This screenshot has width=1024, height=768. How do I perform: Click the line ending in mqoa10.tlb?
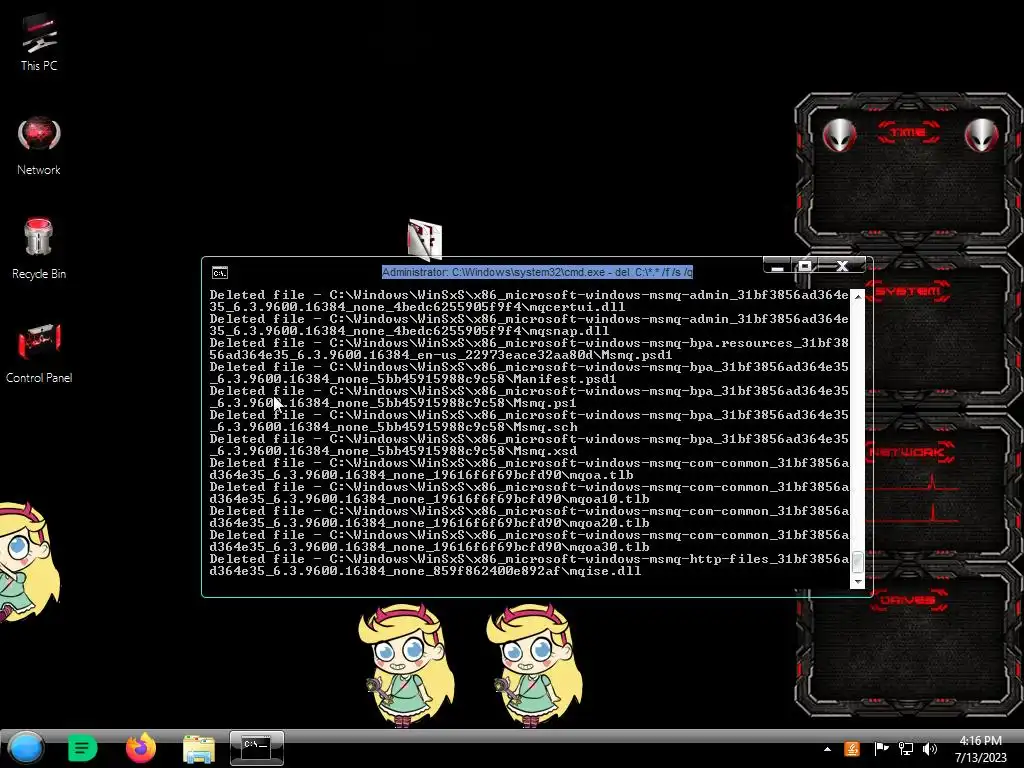tap(529, 493)
